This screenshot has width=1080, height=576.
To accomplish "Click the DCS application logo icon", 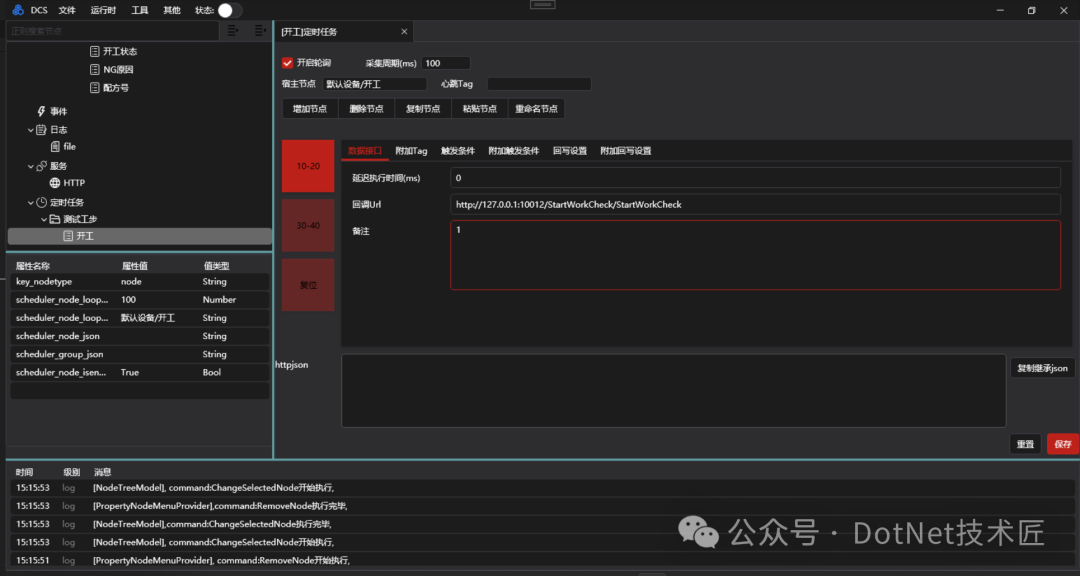I will point(17,10).
